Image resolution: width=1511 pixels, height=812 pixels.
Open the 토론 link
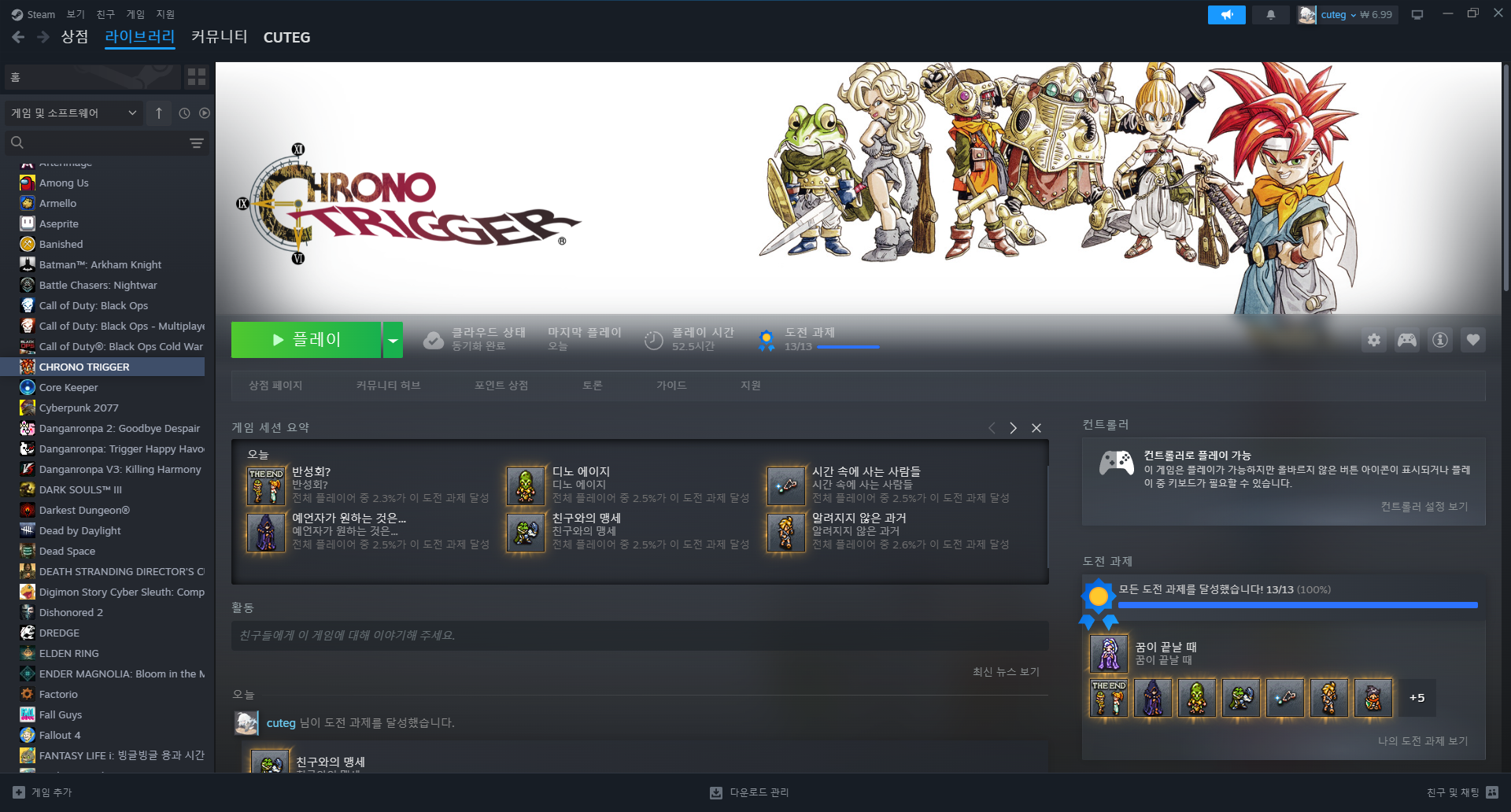click(x=593, y=386)
